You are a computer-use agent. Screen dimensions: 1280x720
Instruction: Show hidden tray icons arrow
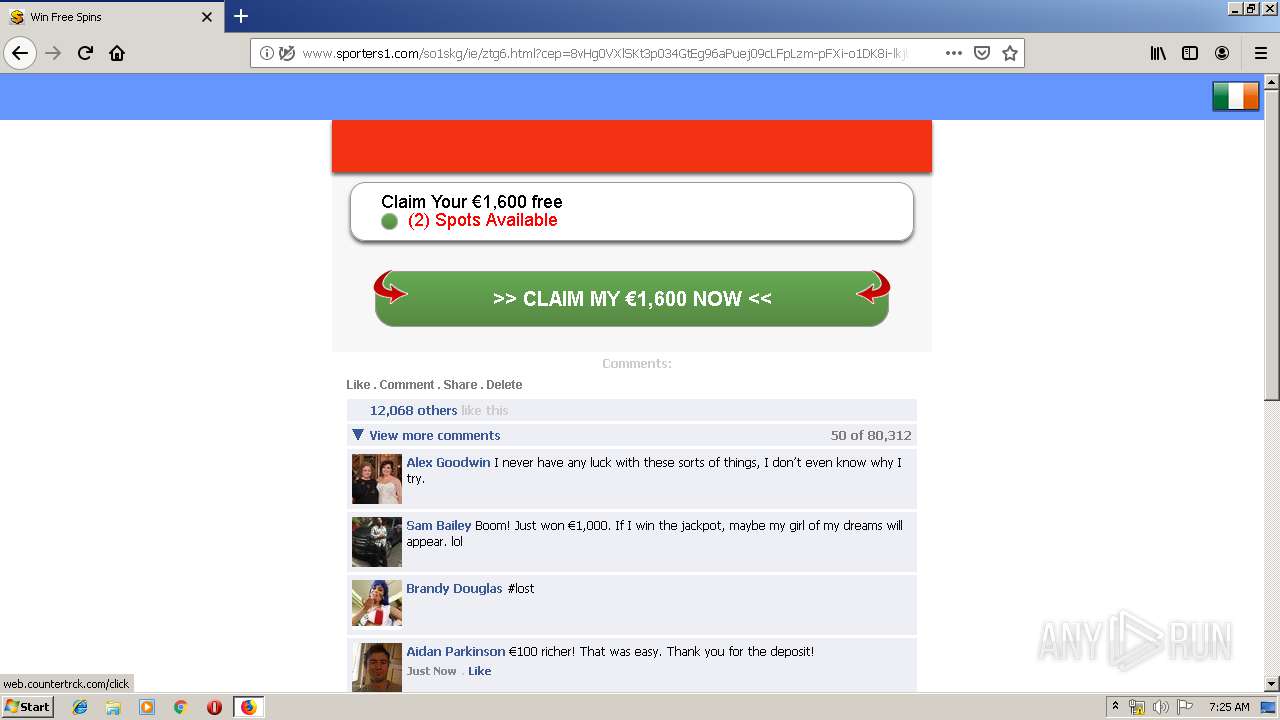[x=1115, y=707]
